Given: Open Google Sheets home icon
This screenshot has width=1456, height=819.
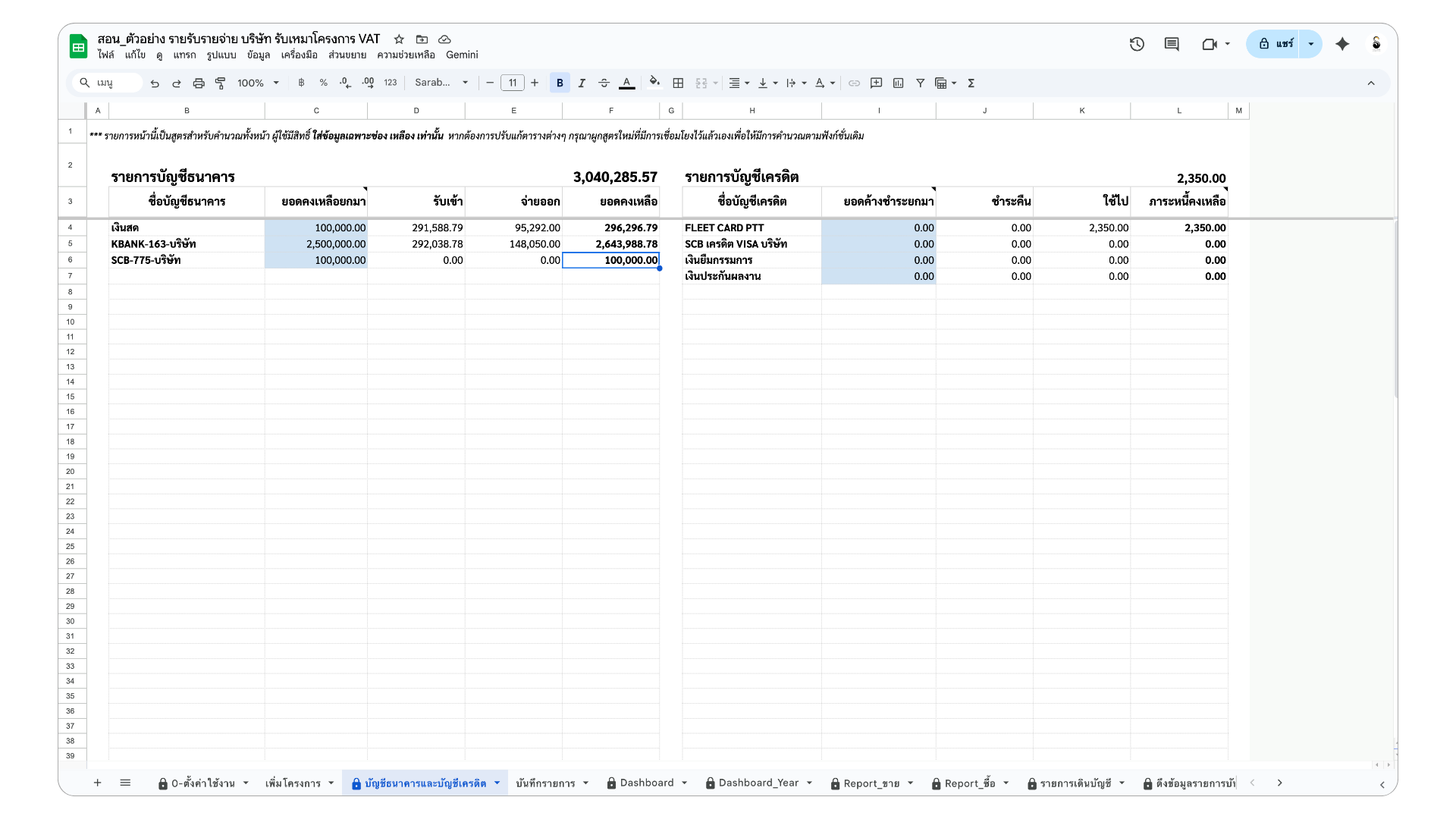Looking at the screenshot, I should [79, 46].
